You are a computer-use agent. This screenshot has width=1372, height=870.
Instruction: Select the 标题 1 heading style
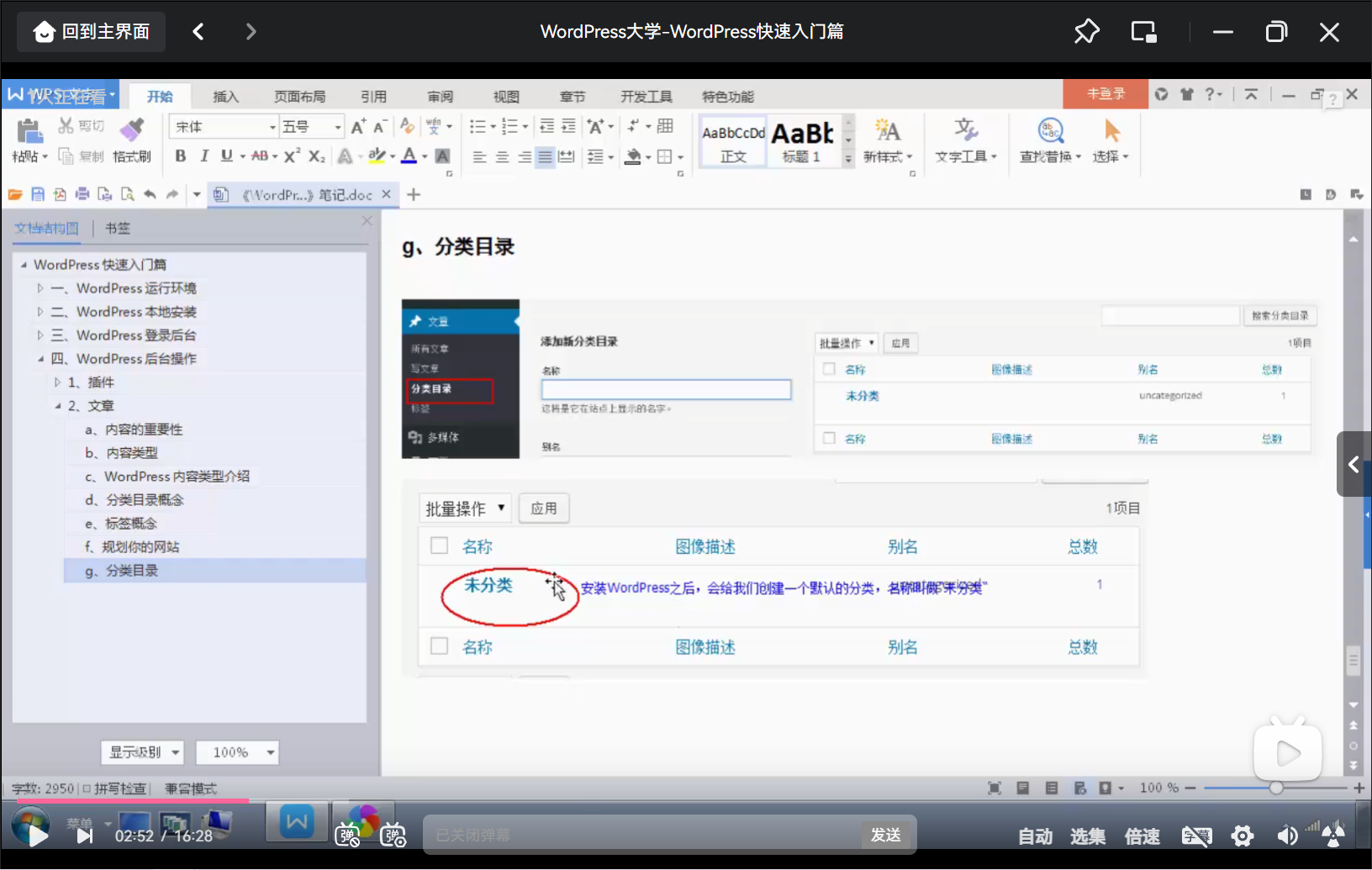[804, 141]
